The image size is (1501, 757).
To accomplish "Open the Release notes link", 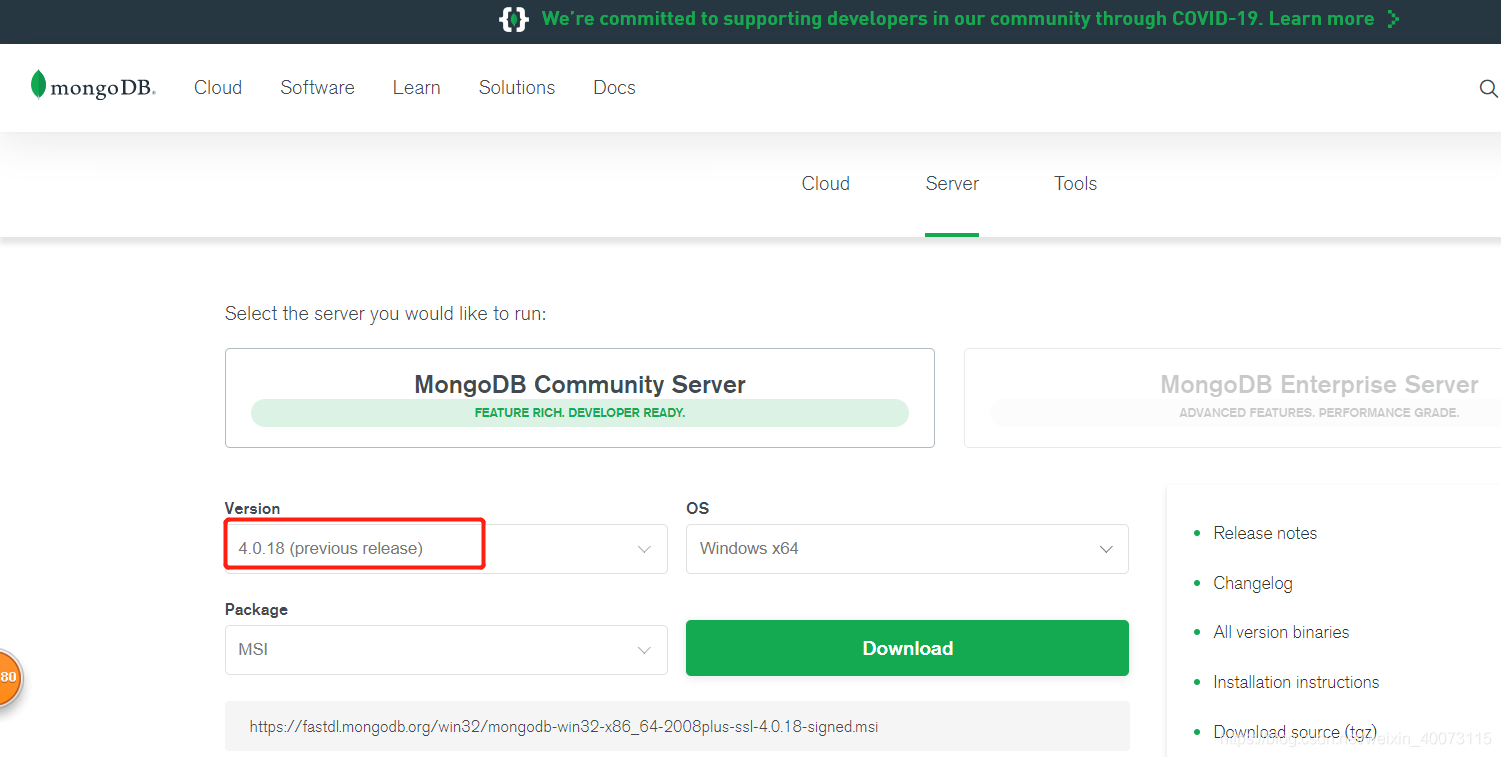I will 1265,533.
